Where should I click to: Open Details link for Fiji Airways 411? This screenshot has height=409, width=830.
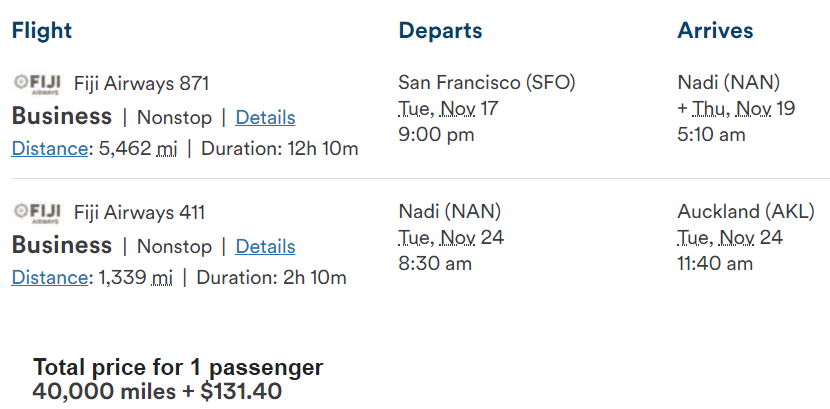coord(265,247)
